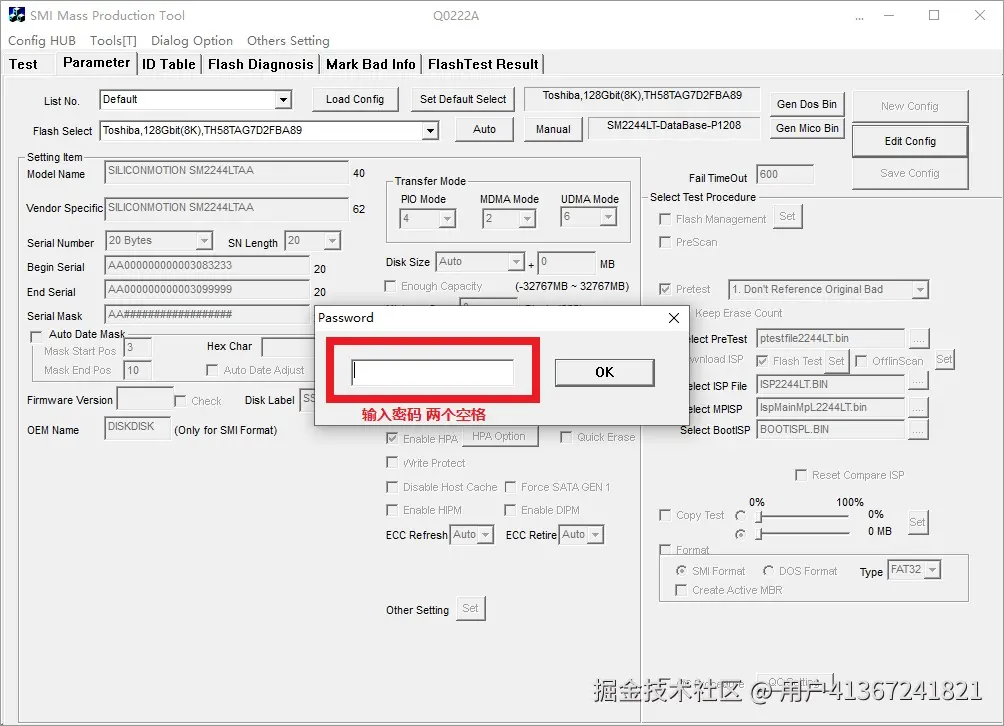Open the format Type FAT32 dropdown
Viewport: 1004px width, 726px height.
932,570
